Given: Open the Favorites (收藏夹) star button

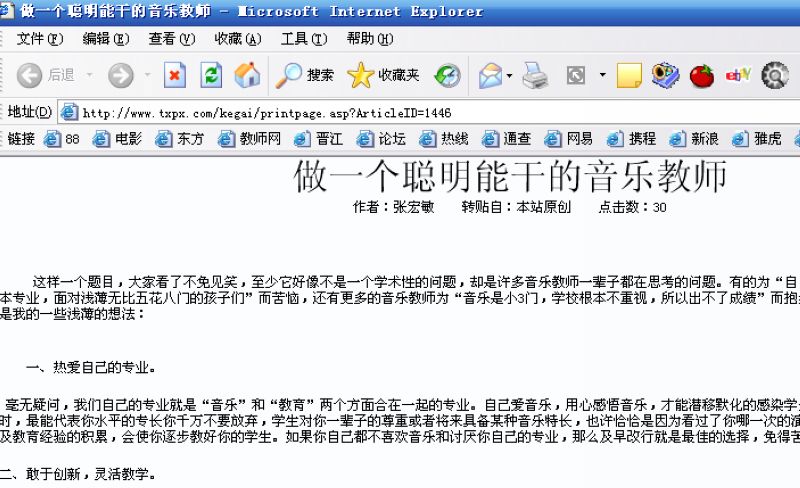Looking at the screenshot, I should tap(383, 76).
